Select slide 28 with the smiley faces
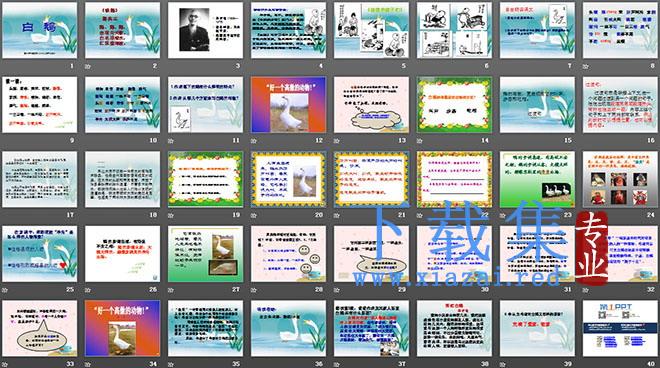Image resolution: width=660 pixels, height=368 pixels. coord(288,254)
